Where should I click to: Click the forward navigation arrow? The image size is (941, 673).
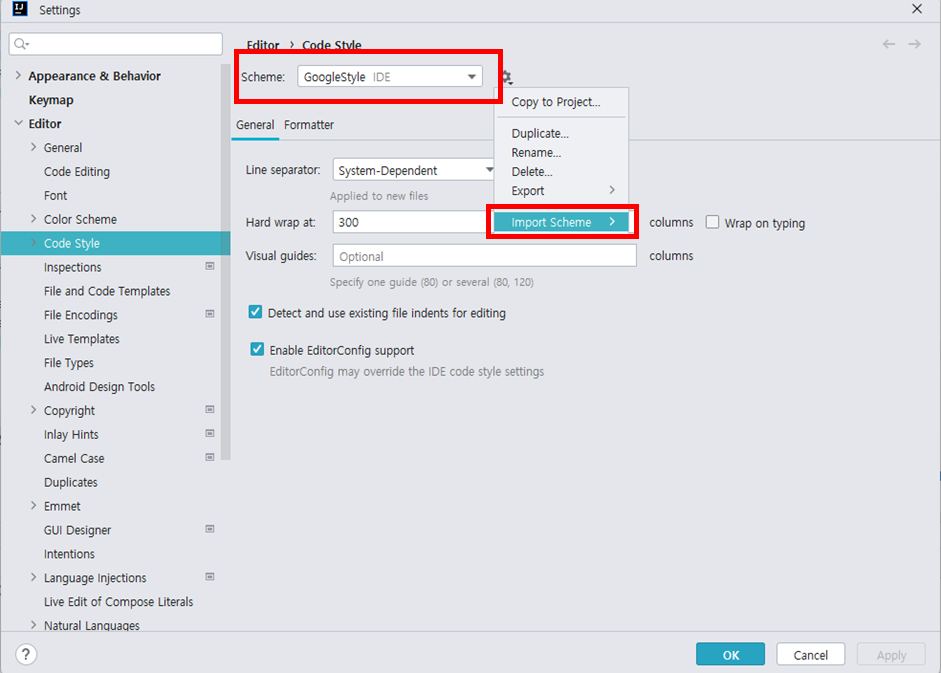pos(914,44)
